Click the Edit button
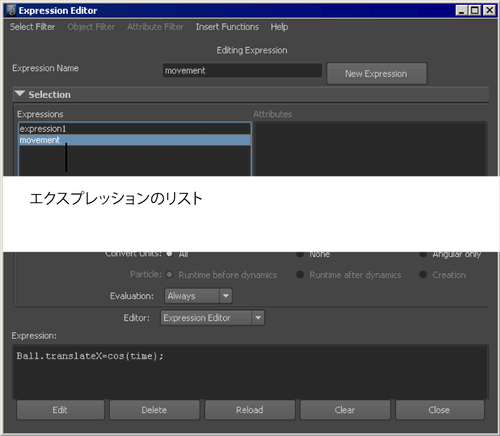This screenshot has width=500, height=436. point(60,410)
